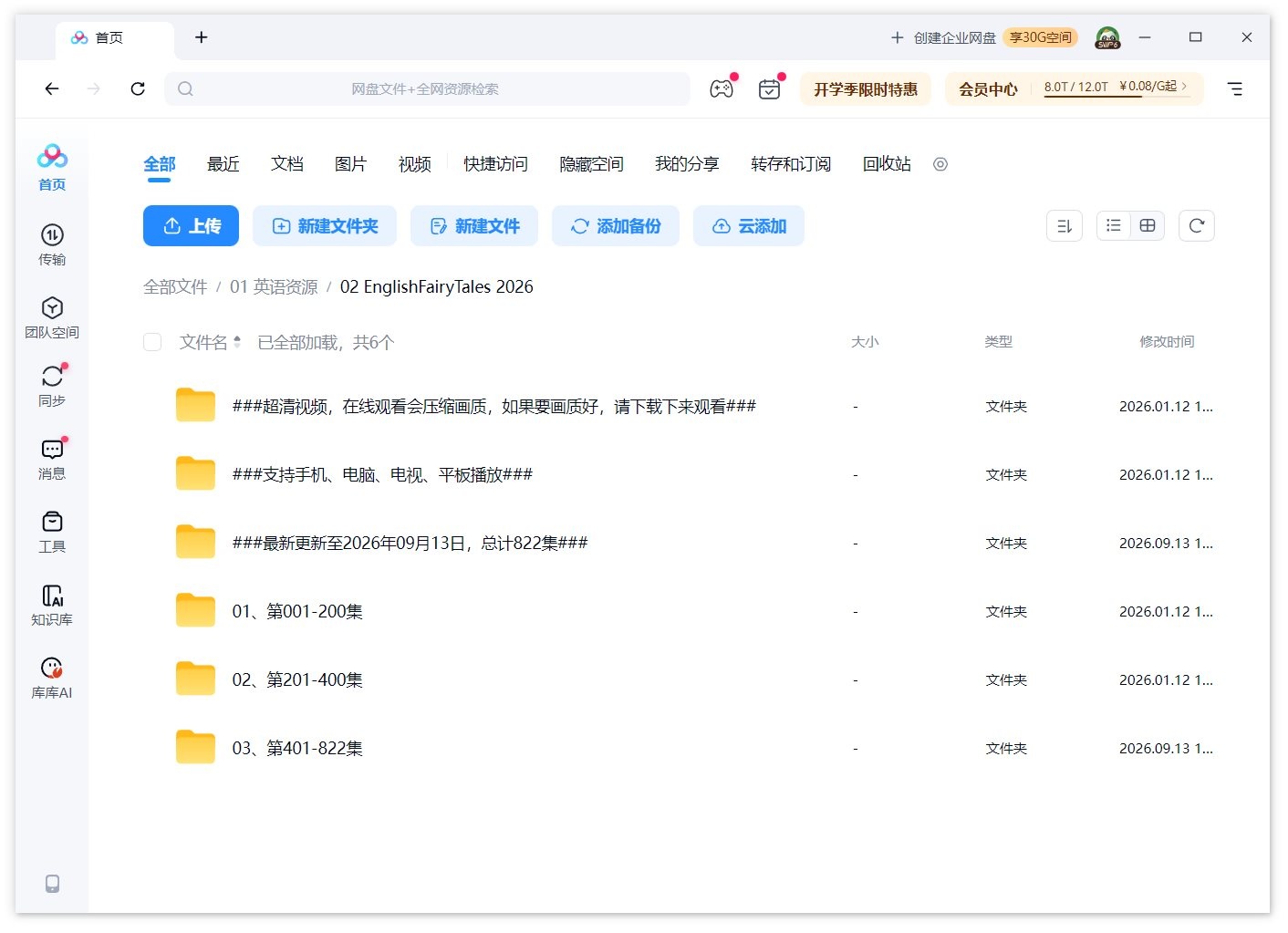Switch to the 图片 tab
The image size is (1288, 933).
[x=351, y=164]
